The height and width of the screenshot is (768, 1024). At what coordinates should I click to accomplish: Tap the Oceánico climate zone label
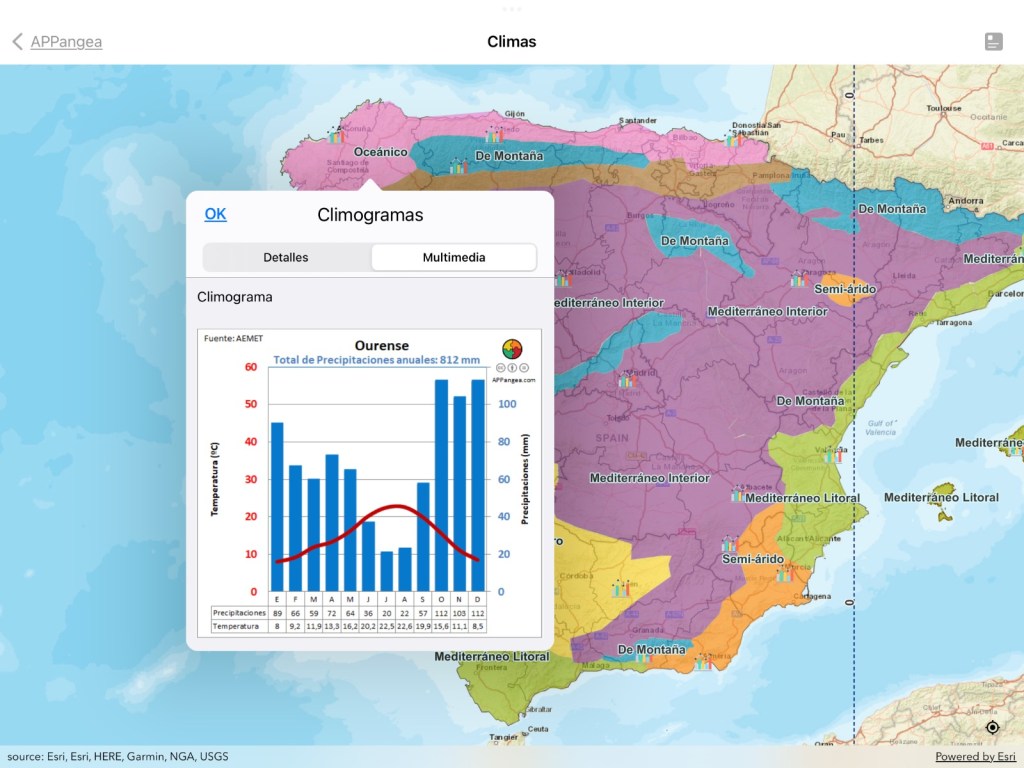click(381, 151)
